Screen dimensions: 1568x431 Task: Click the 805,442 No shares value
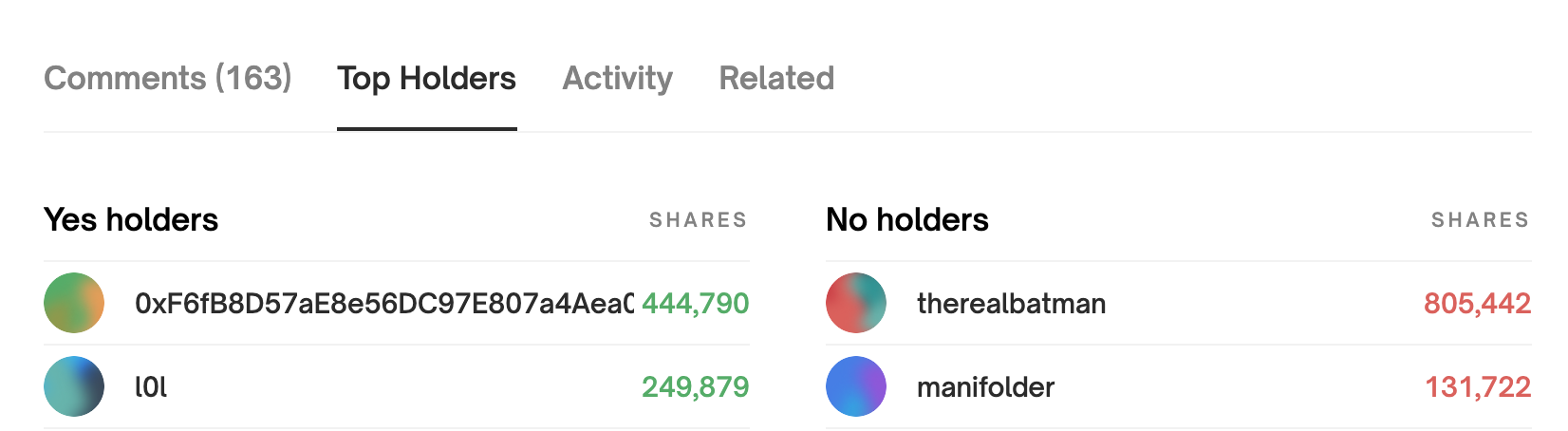(1477, 304)
